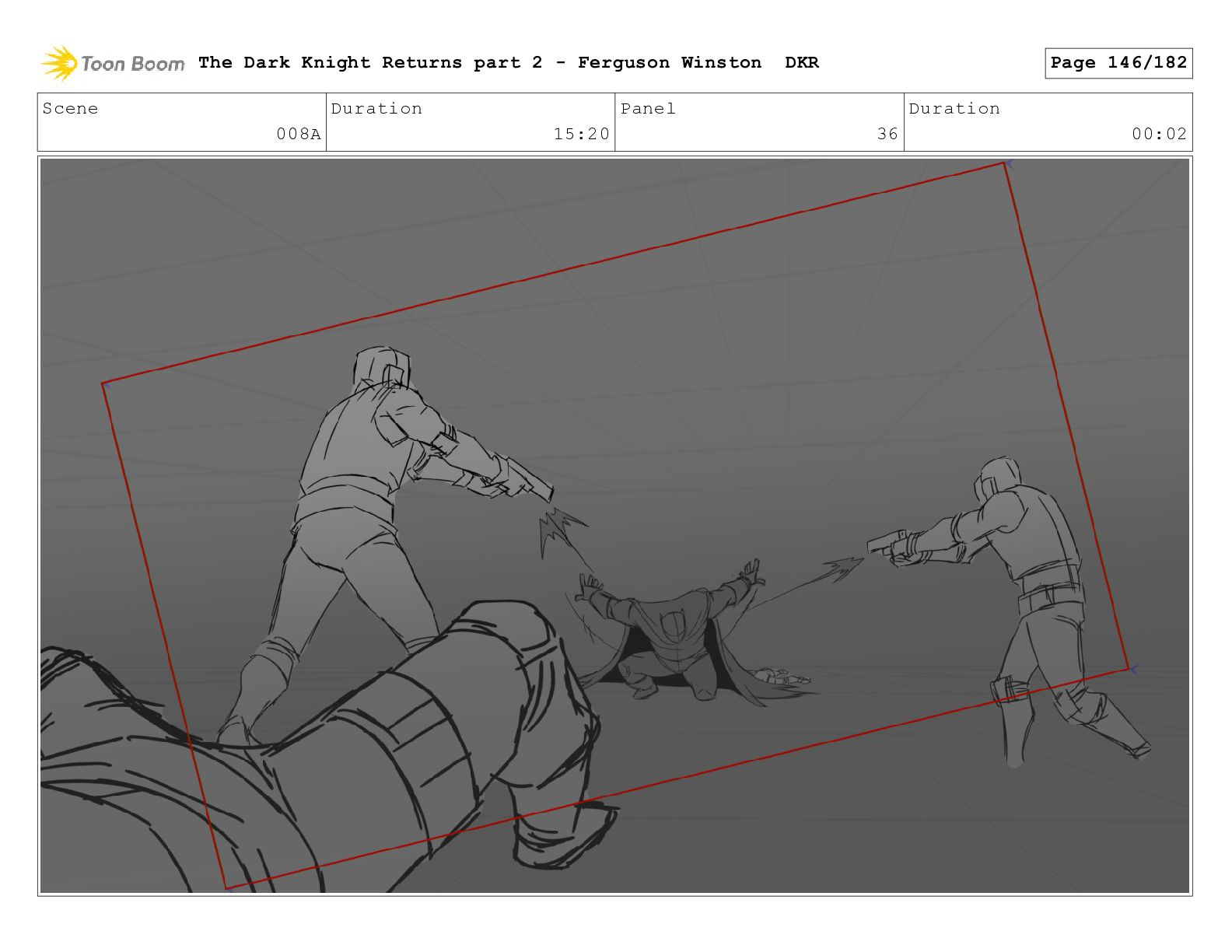Click the panel Duration 00:02 field
The width and height of the screenshot is (1232, 952).
click(1048, 122)
